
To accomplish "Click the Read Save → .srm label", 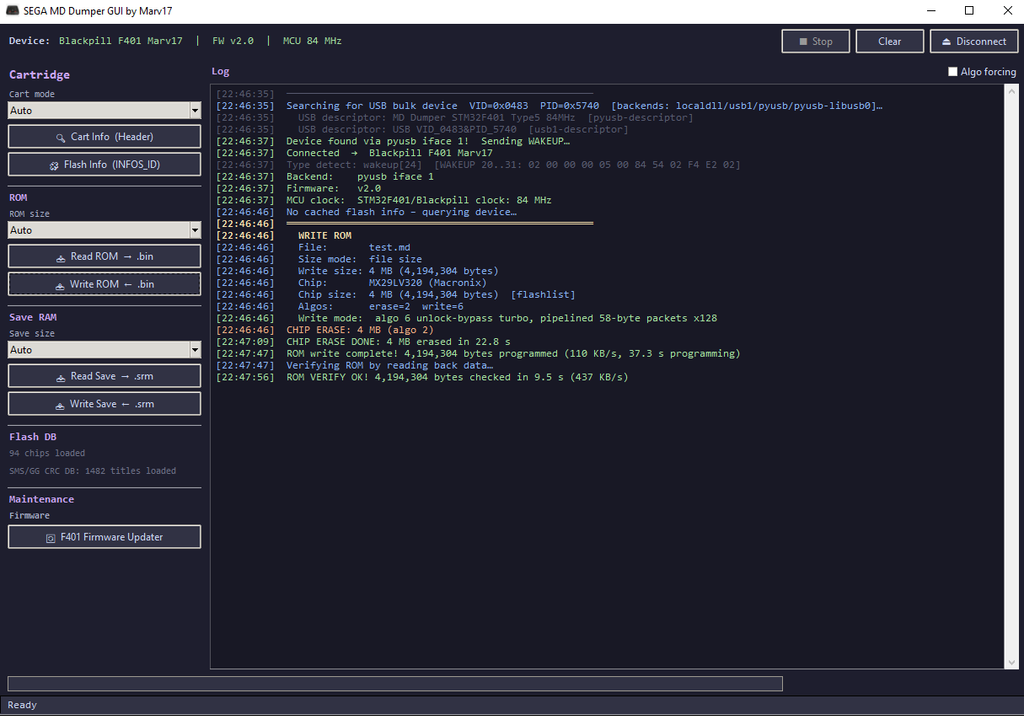I will (112, 376).
